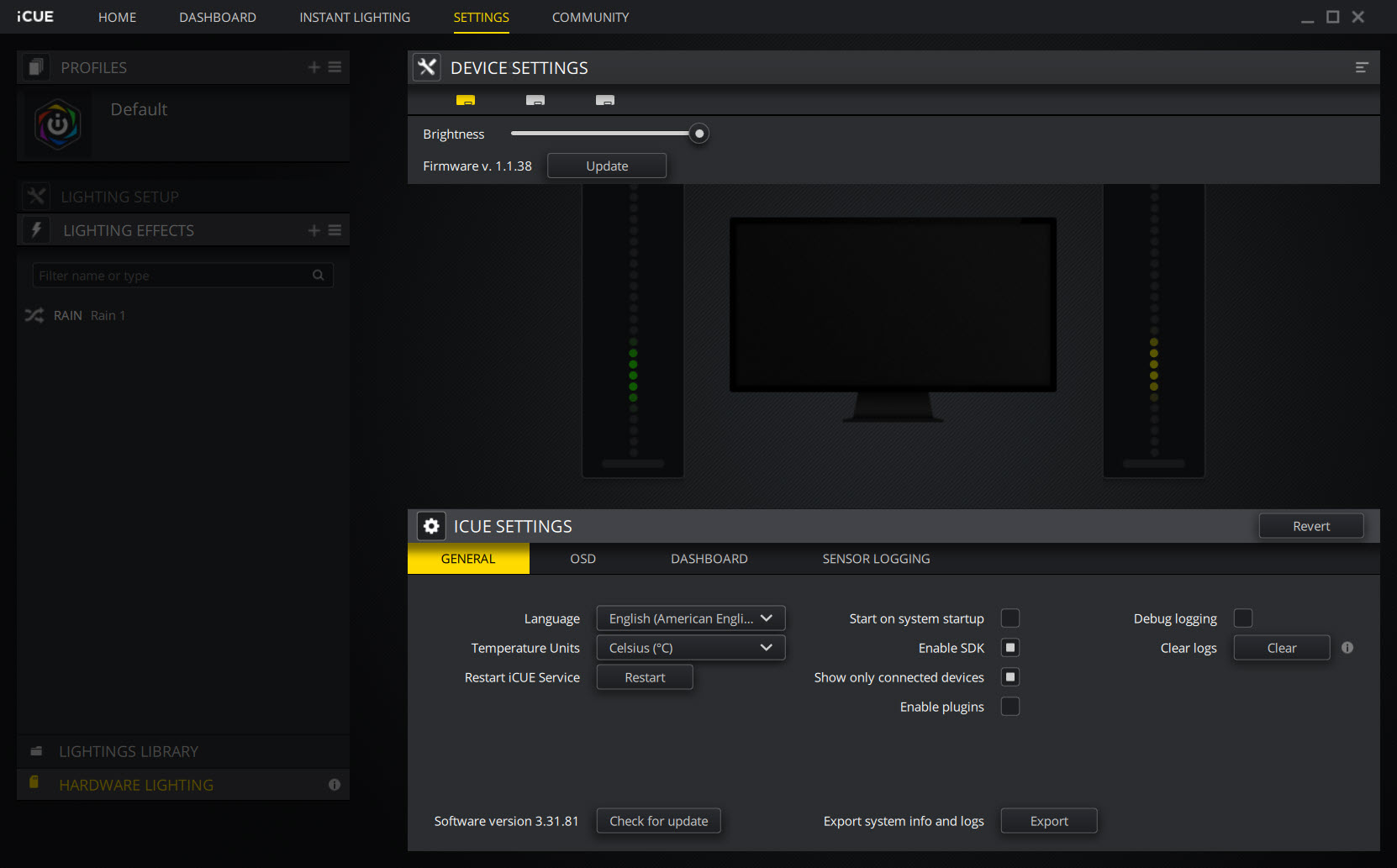
Task: Expand the Hardware Lighting section
Action: coord(182,785)
